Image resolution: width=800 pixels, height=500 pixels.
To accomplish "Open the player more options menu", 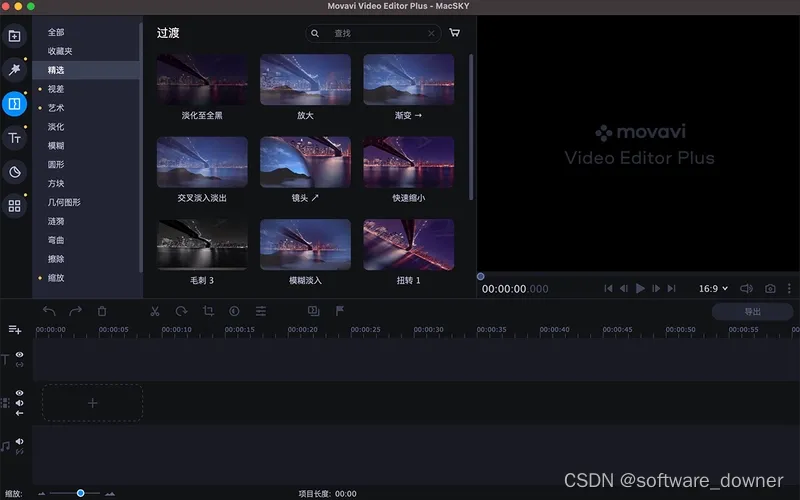I will pos(789,289).
